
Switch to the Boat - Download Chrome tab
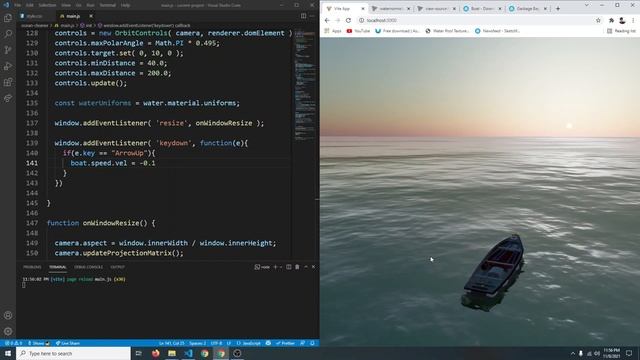(x=482, y=8)
